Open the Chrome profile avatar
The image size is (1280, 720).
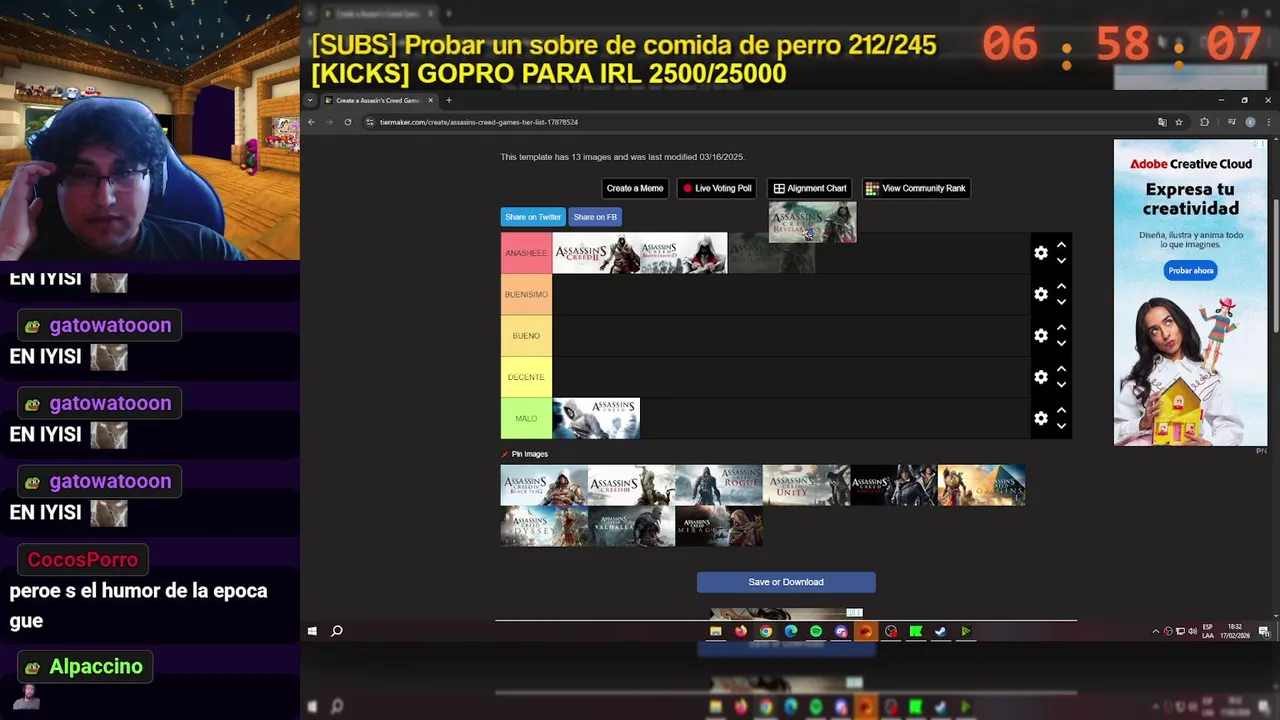1250,122
